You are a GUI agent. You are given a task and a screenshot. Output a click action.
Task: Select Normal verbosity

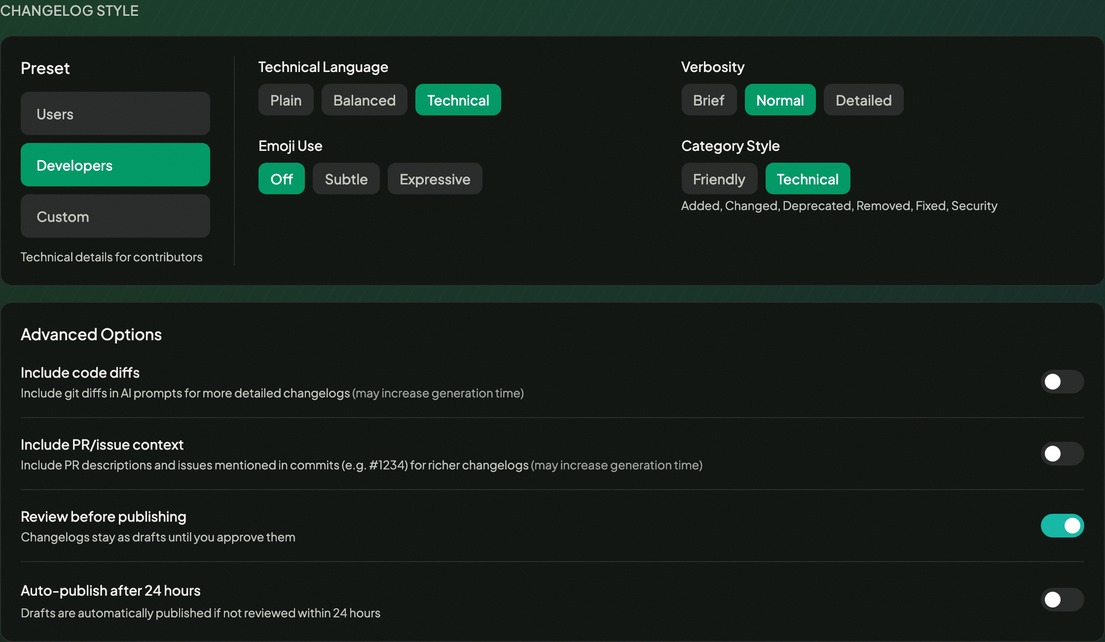coord(779,99)
